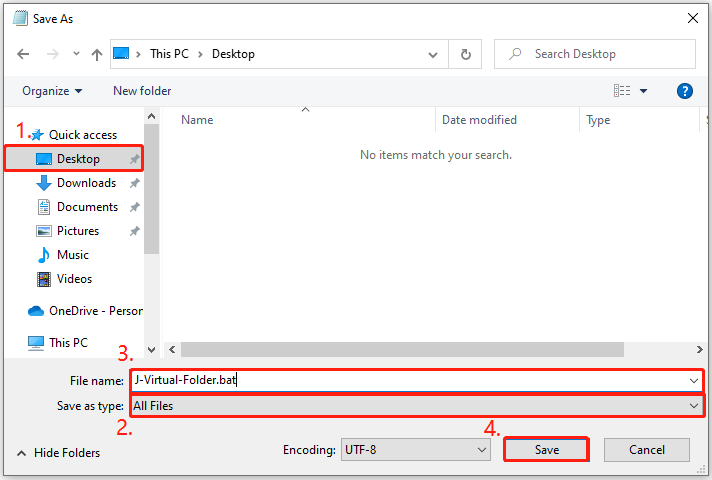Click the pin icon beside Pictures
This screenshot has height=480, width=712.
pos(134,231)
